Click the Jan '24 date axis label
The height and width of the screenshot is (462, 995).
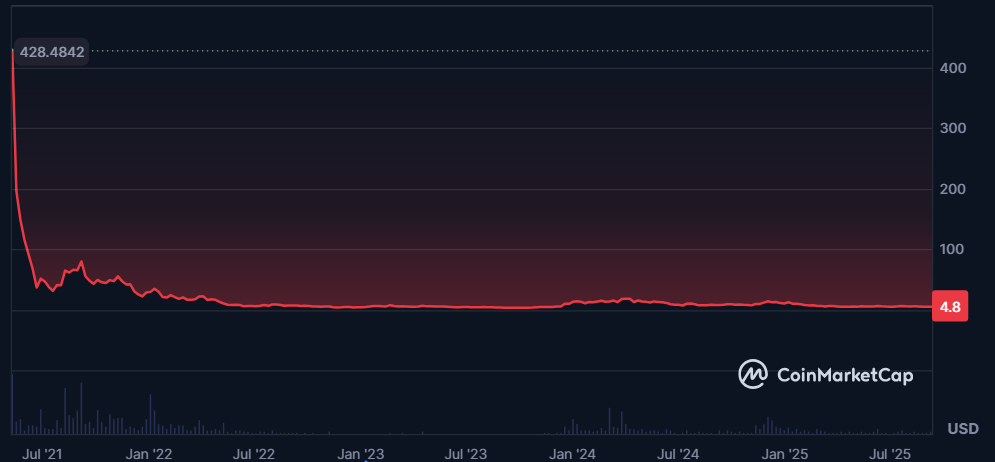[x=572, y=454]
